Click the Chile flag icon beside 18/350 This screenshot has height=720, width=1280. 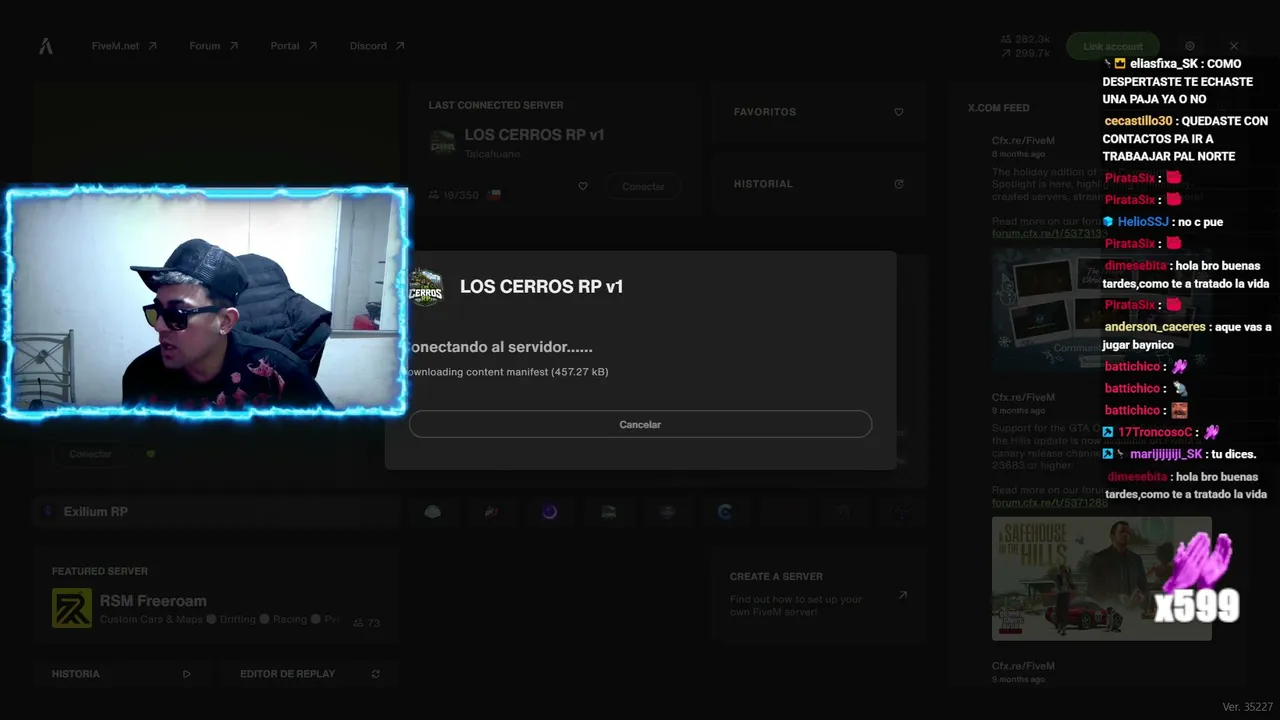tap(493, 195)
